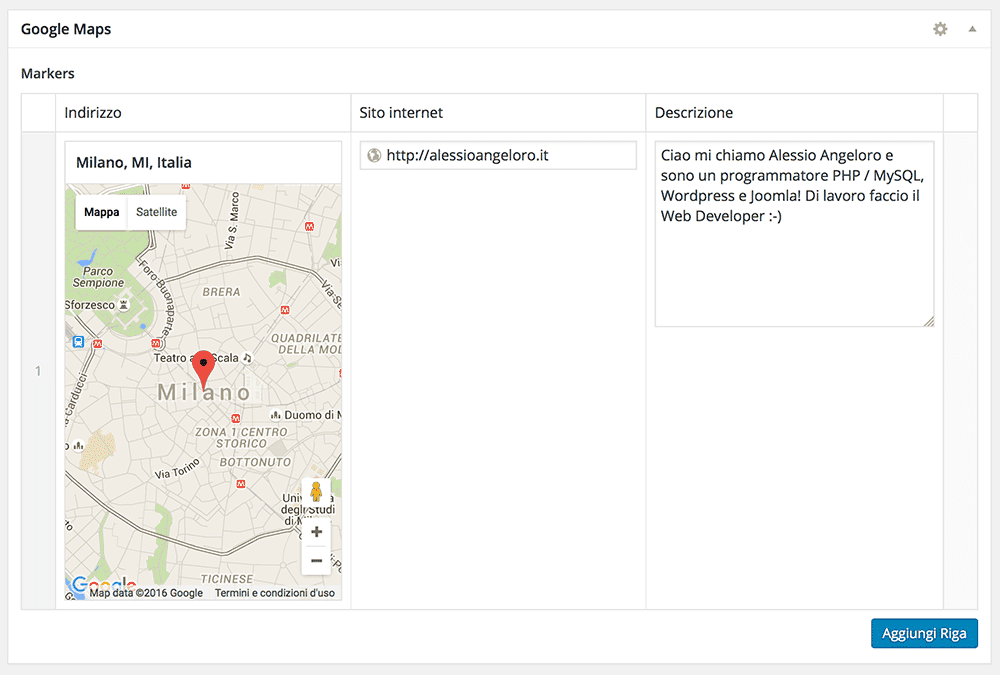Open Termini e condizioni d'uso link

click(x=275, y=593)
